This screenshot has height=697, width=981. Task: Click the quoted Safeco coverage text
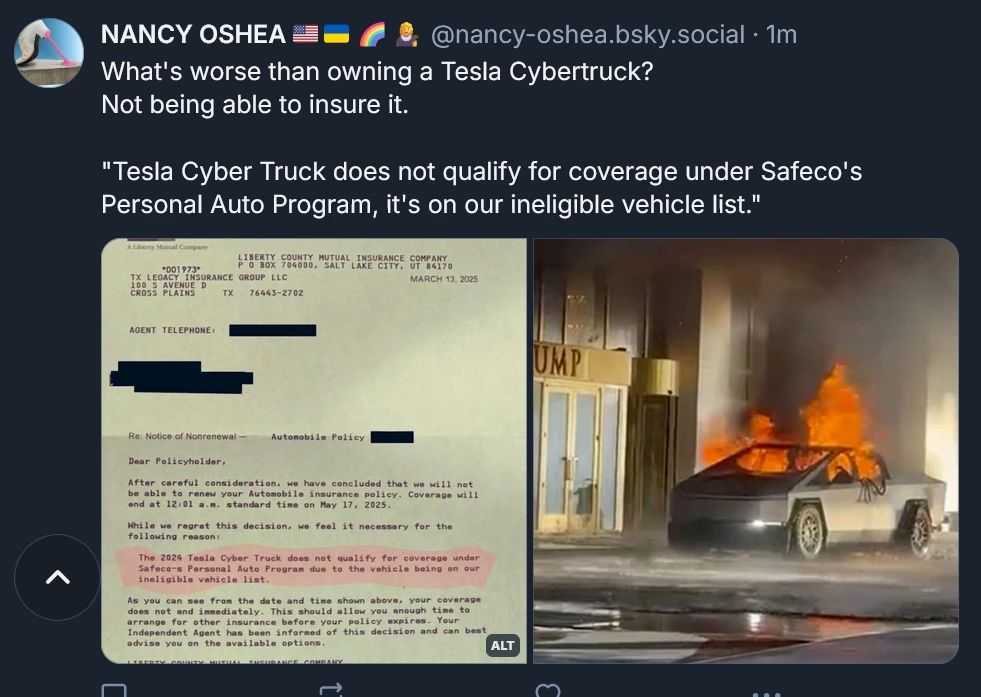pos(482,188)
